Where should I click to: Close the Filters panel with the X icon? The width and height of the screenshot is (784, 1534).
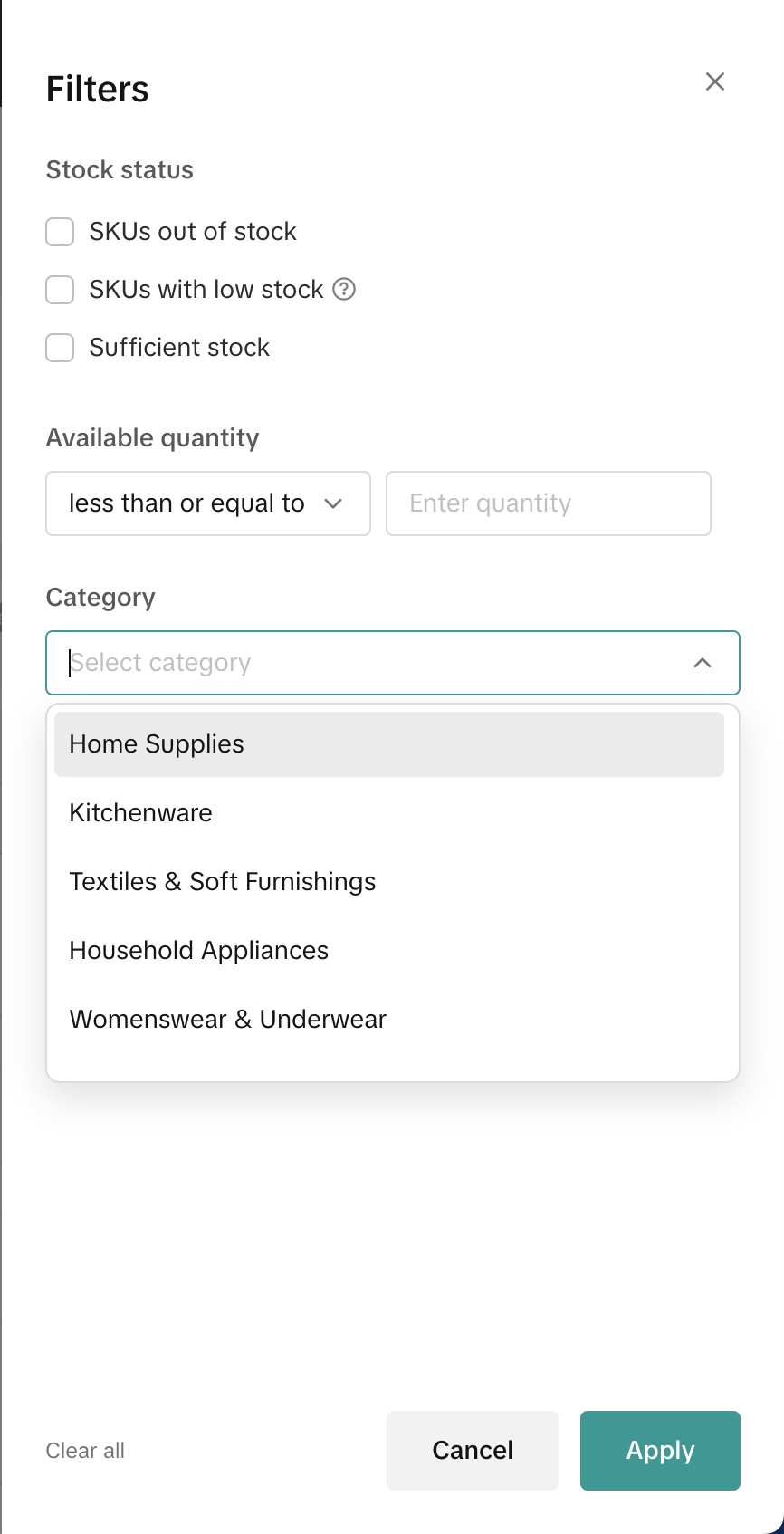[x=715, y=81]
